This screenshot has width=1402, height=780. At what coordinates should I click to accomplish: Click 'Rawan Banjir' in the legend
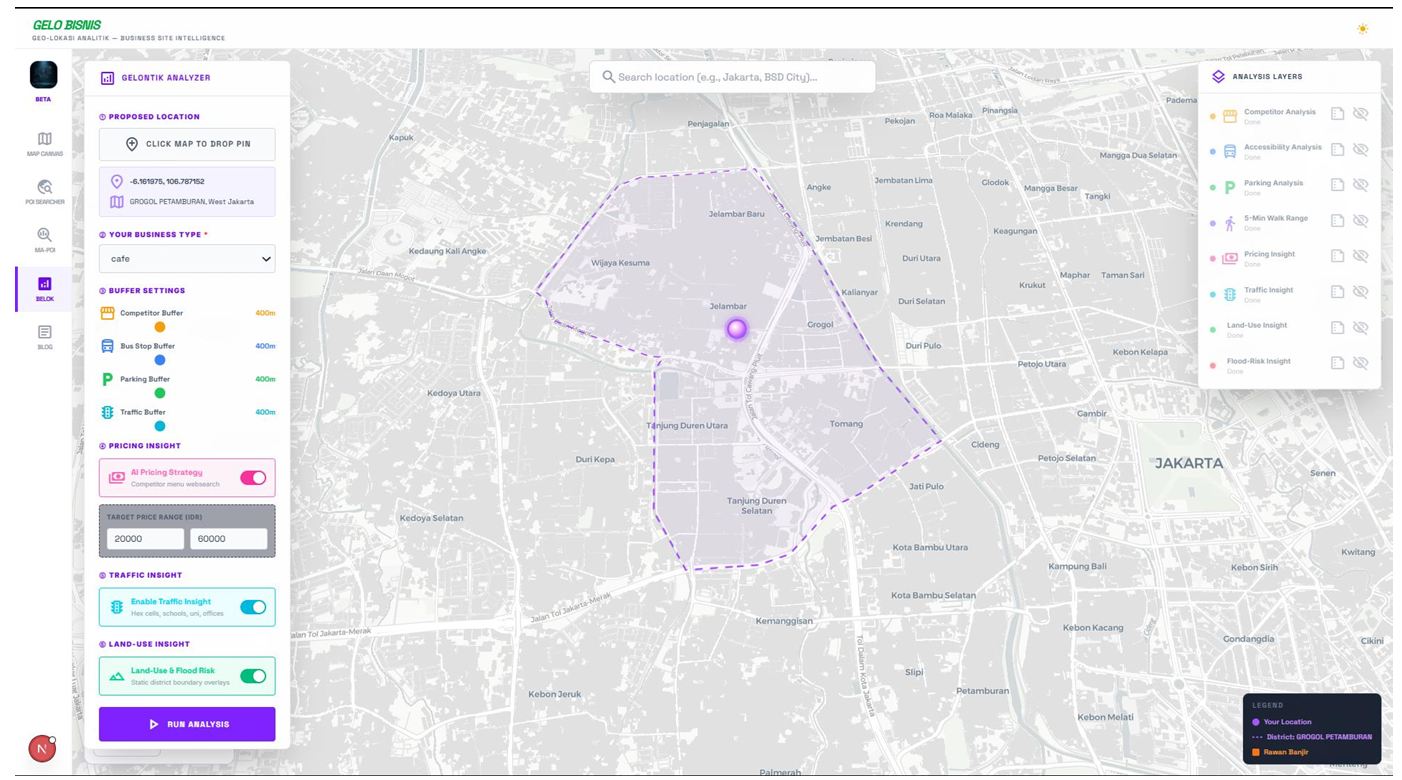tap(1285, 752)
